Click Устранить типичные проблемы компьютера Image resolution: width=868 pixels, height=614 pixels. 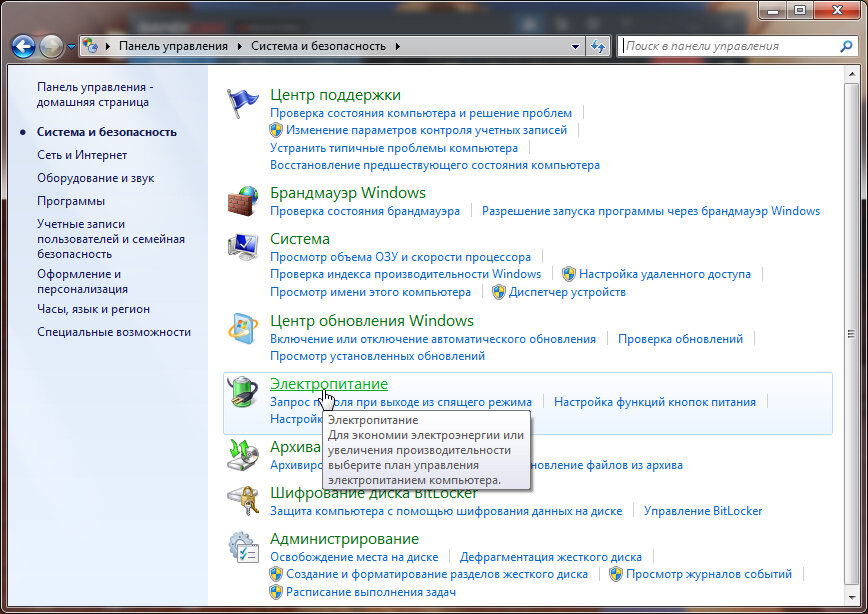point(394,148)
